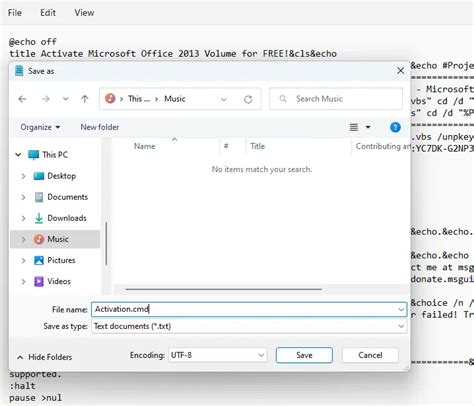Open the Organize dropdown menu

point(40,127)
